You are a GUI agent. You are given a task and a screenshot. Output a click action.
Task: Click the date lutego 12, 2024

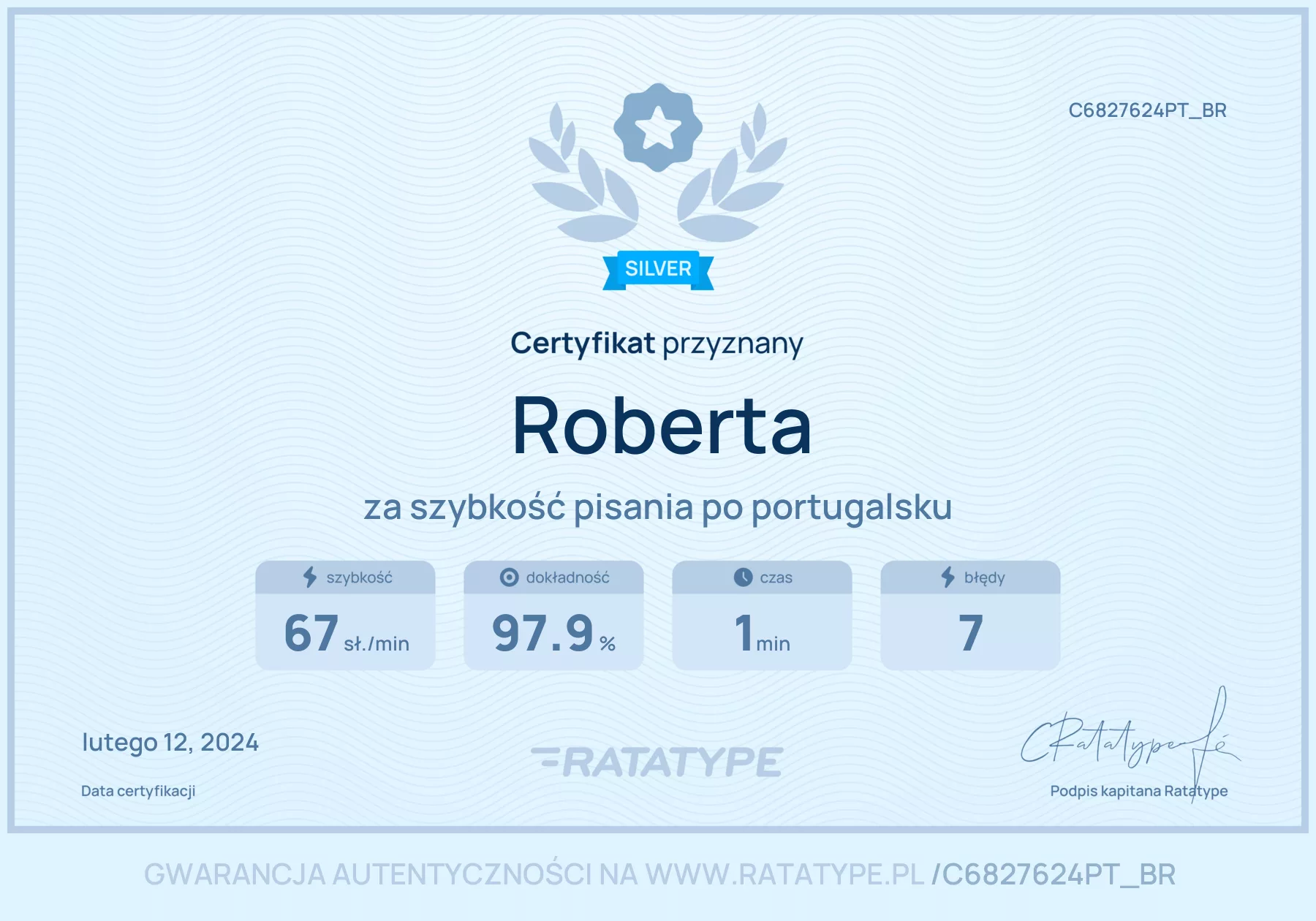point(170,743)
